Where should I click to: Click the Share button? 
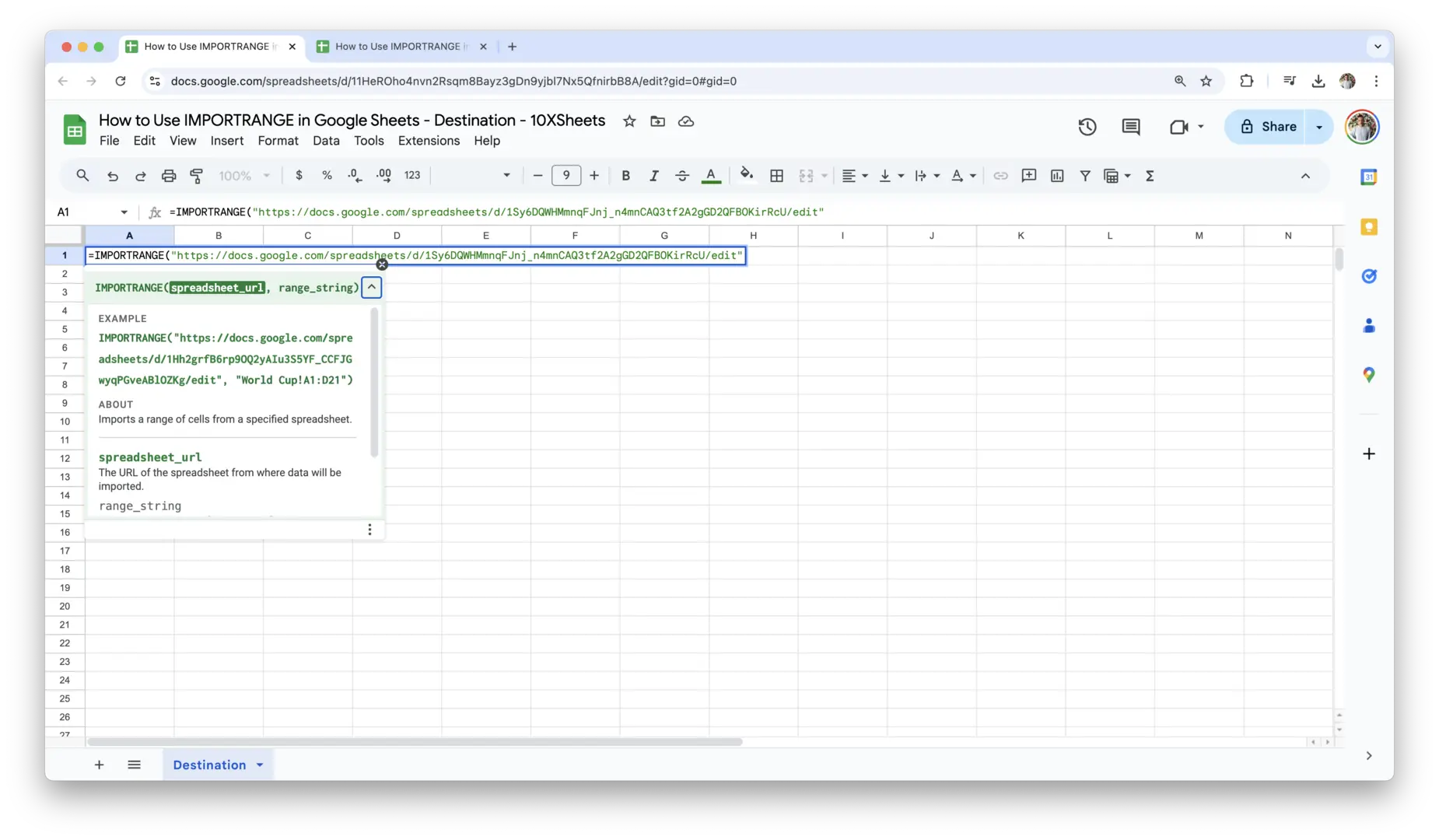pos(1268,127)
